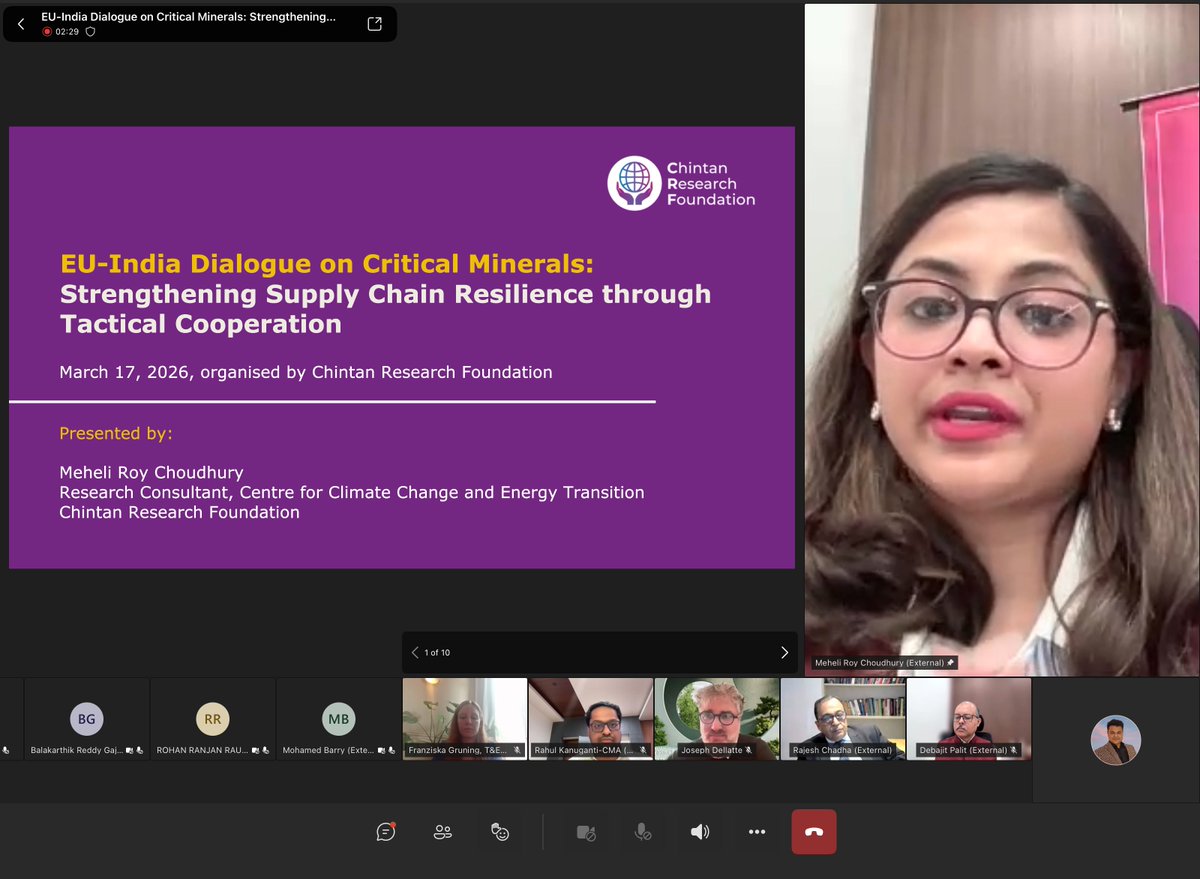Select Franziska Gruning video tile

click(465, 719)
